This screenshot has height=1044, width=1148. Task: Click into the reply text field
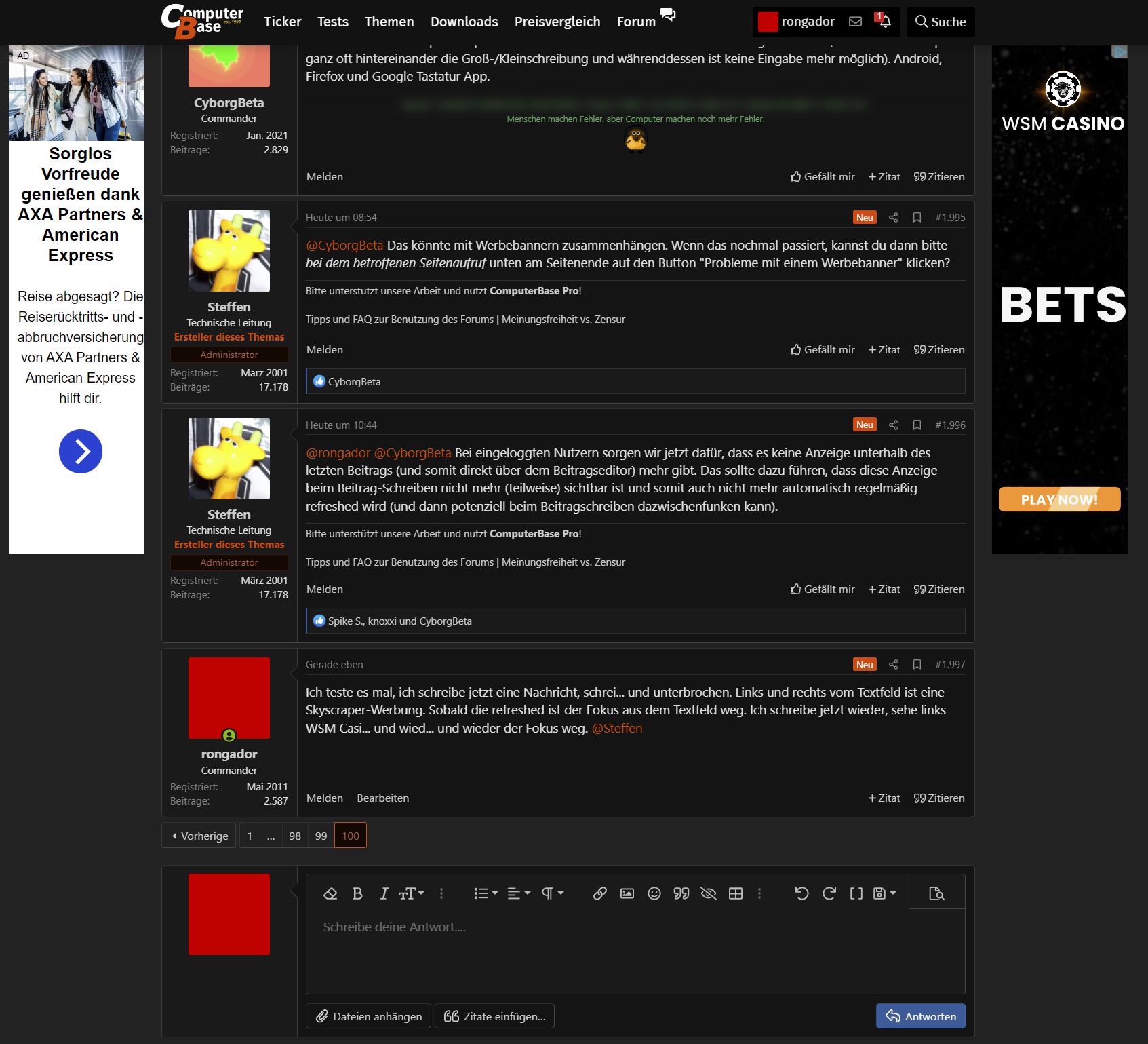[x=635, y=951]
